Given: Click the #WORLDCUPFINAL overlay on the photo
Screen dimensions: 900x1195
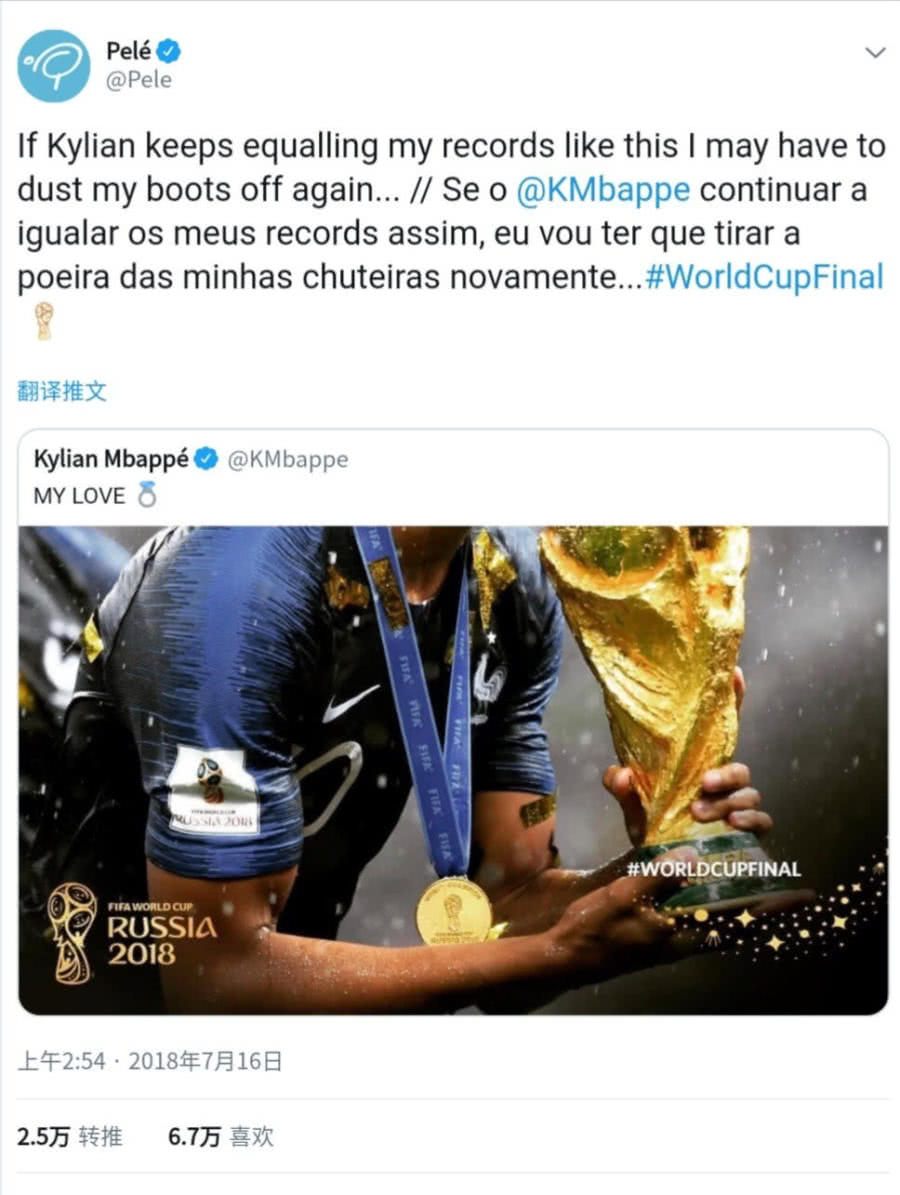Looking at the screenshot, I should click(x=713, y=869).
